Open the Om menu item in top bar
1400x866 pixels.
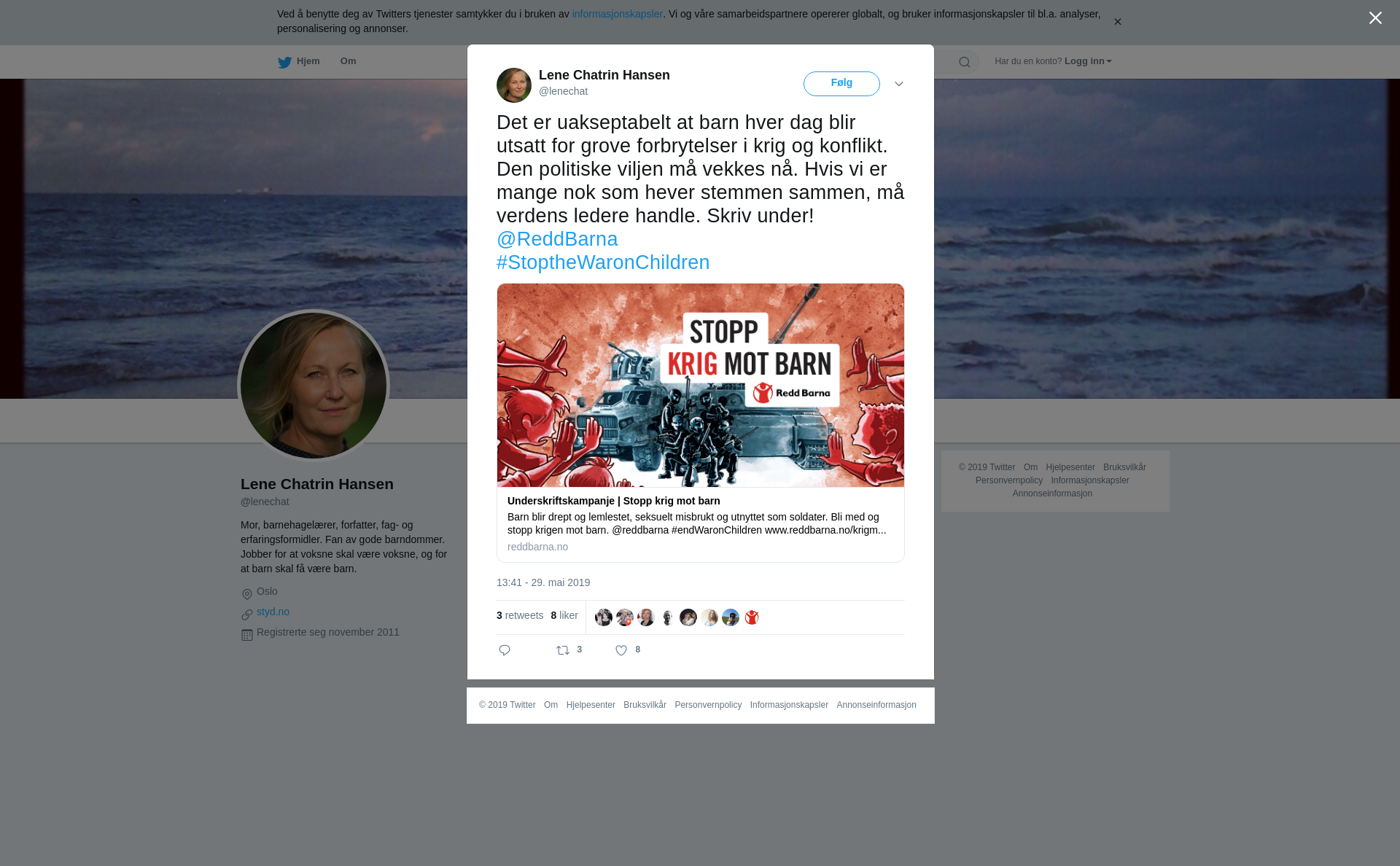[348, 61]
